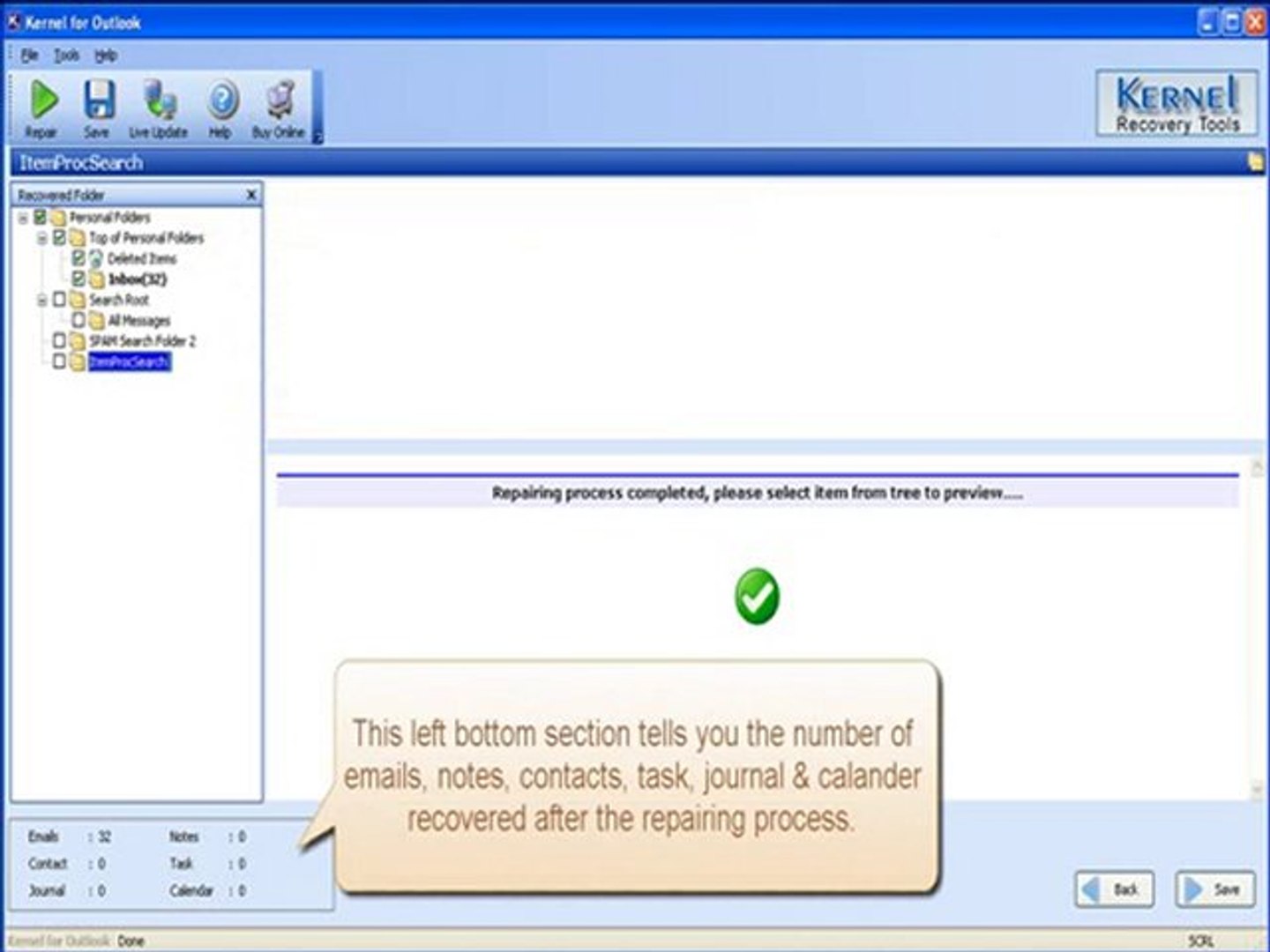Viewport: 1270px width, 952px height.
Task: Select Top of Personal Folders label
Action: coord(146,238)
